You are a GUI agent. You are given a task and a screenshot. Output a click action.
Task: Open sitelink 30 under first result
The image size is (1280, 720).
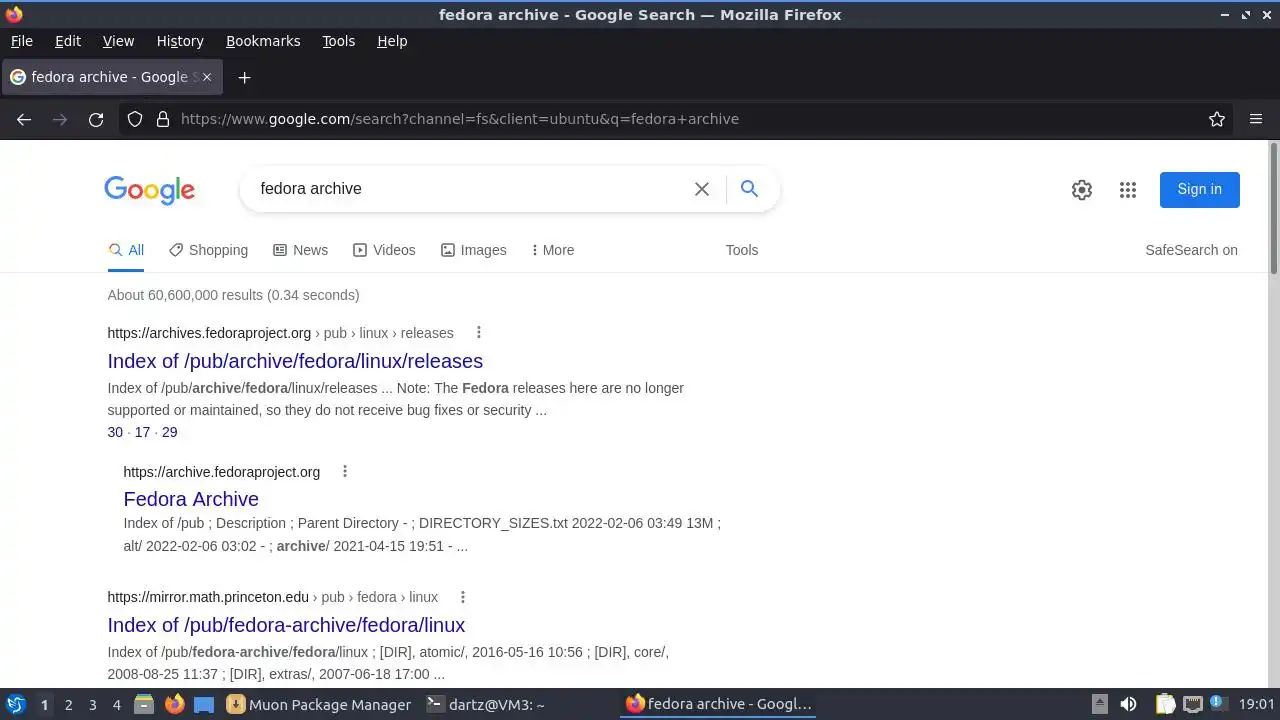[x=115, y=432]
